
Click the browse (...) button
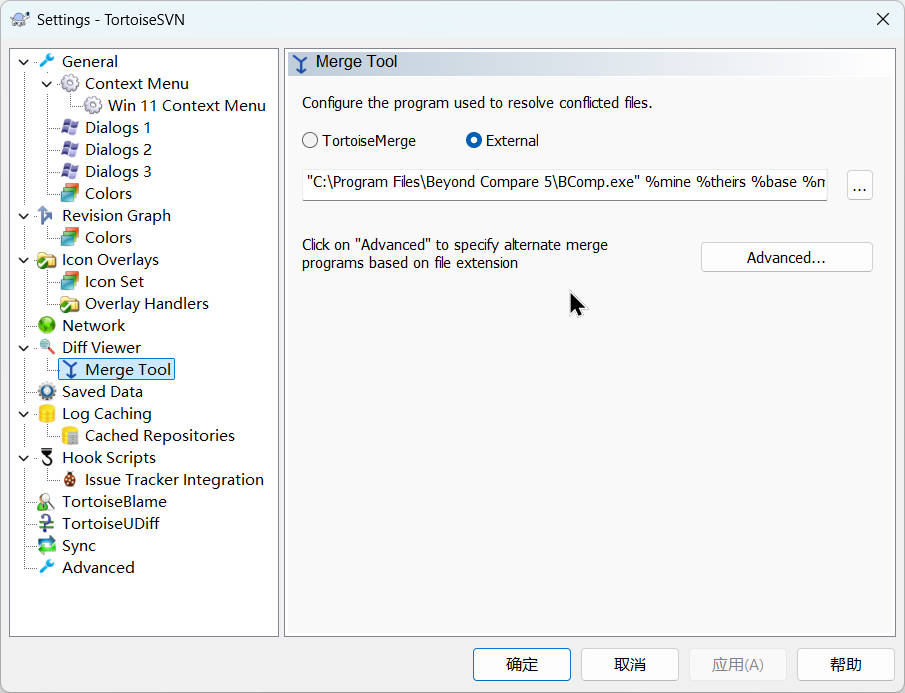tap(859, 185)
